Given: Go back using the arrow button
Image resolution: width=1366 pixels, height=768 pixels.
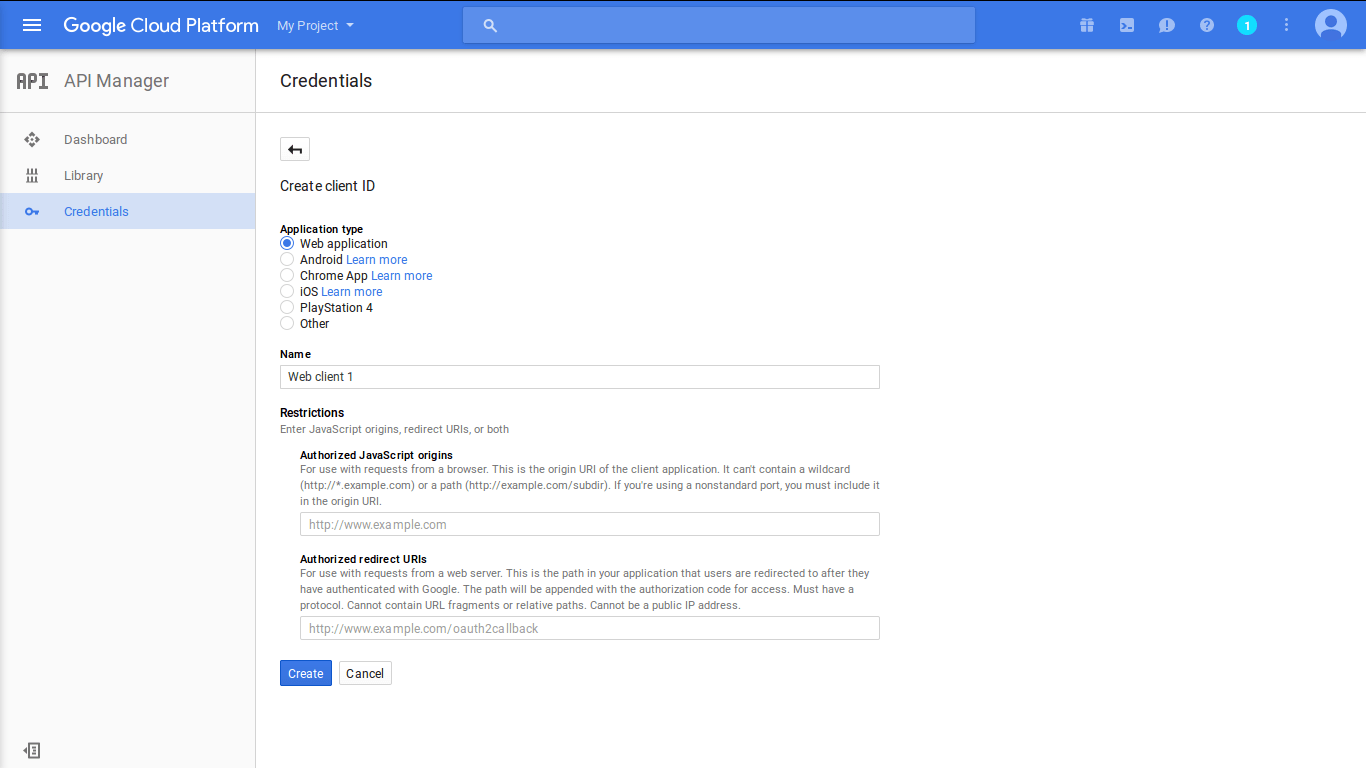Looking at the screenshot, I should (295, 149).
